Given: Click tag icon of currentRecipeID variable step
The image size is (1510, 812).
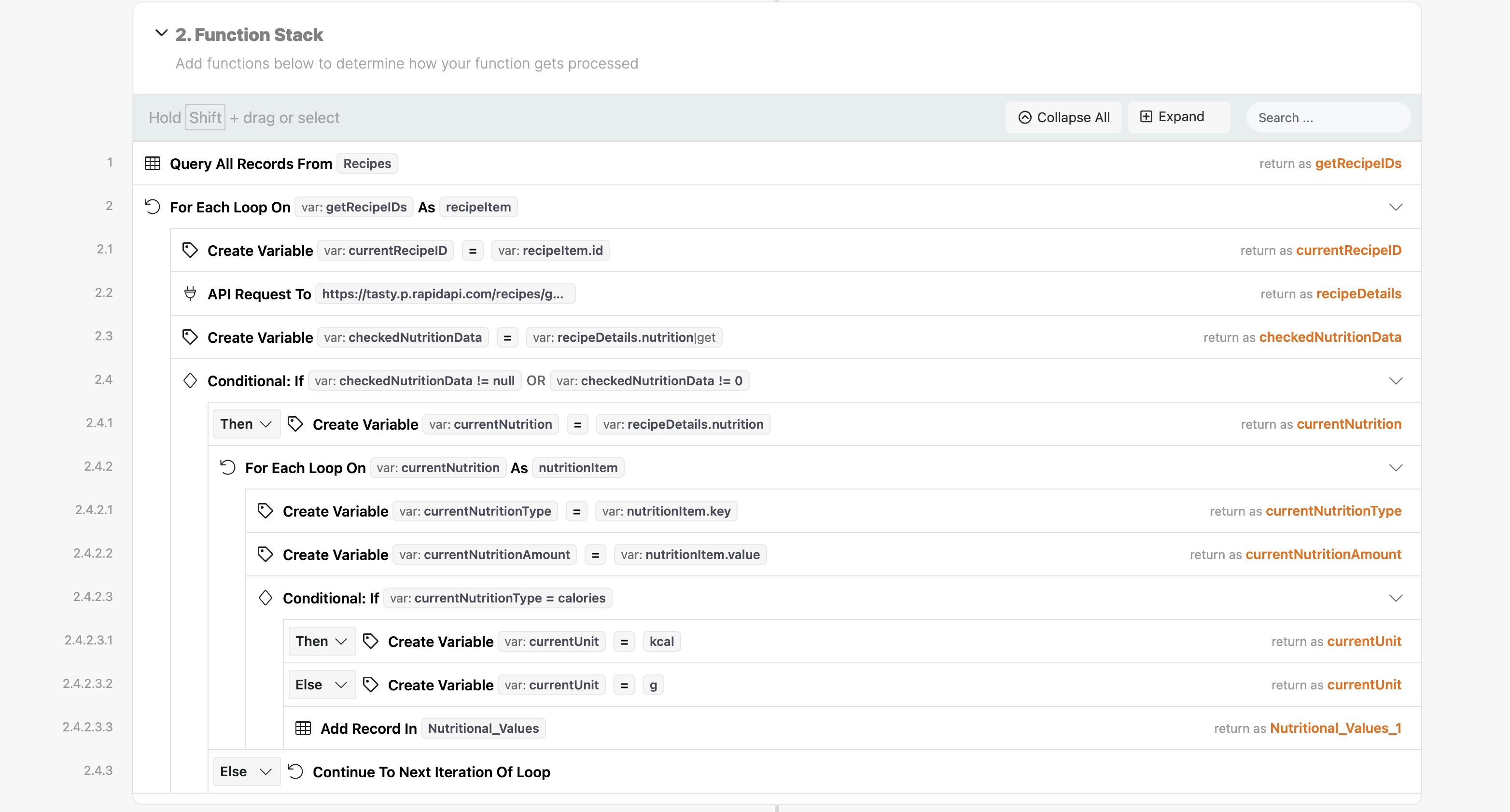Looking at the screenshot, I should (190, 251).
